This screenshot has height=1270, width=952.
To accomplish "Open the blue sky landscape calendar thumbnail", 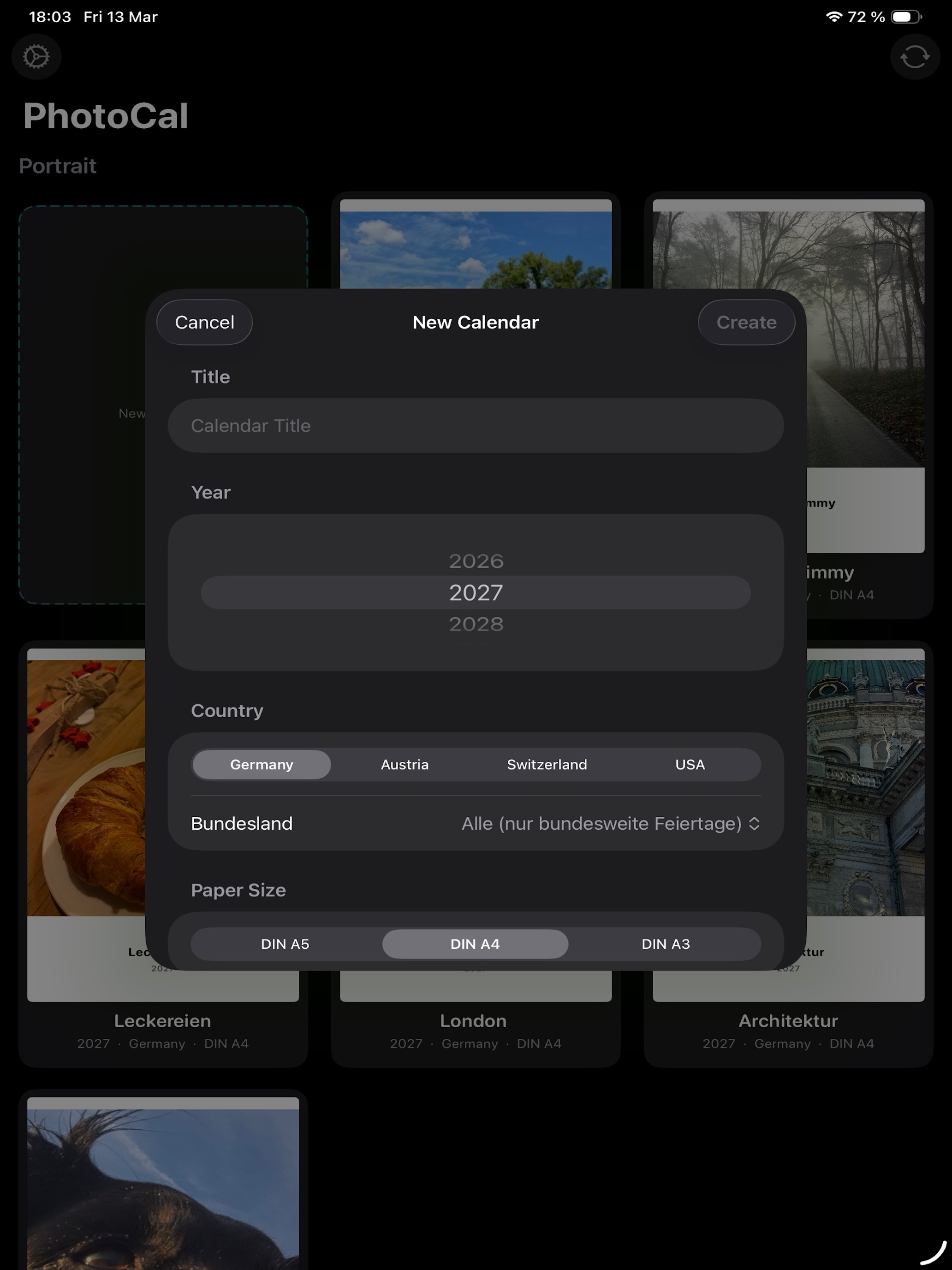I will (476, 244).
